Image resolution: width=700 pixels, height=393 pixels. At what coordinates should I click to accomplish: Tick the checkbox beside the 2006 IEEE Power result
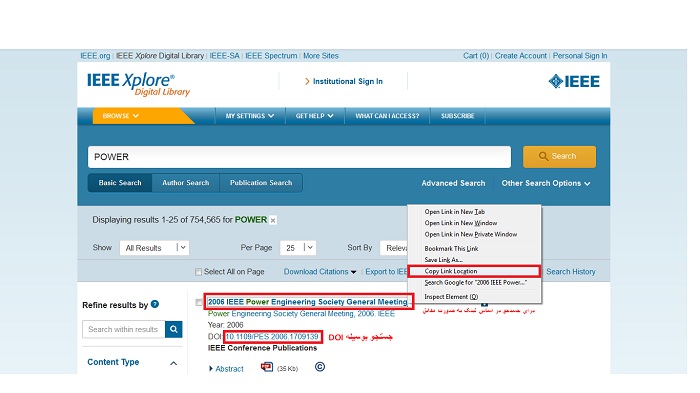click(199, 302)
